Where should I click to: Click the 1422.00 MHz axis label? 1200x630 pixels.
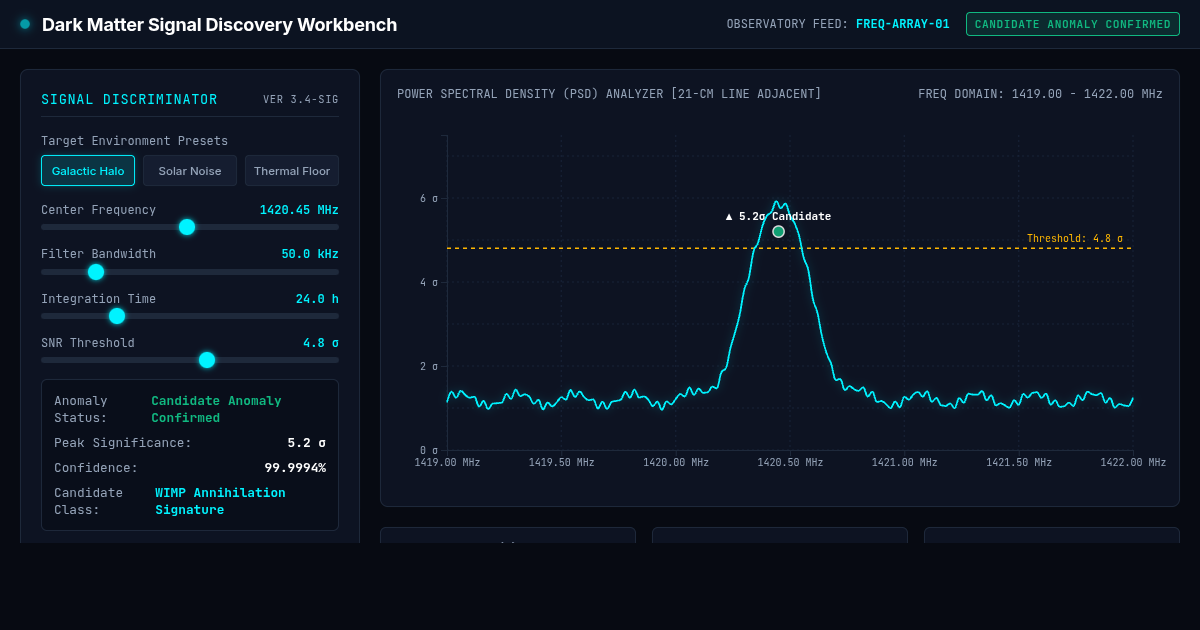coord(1133,462)
